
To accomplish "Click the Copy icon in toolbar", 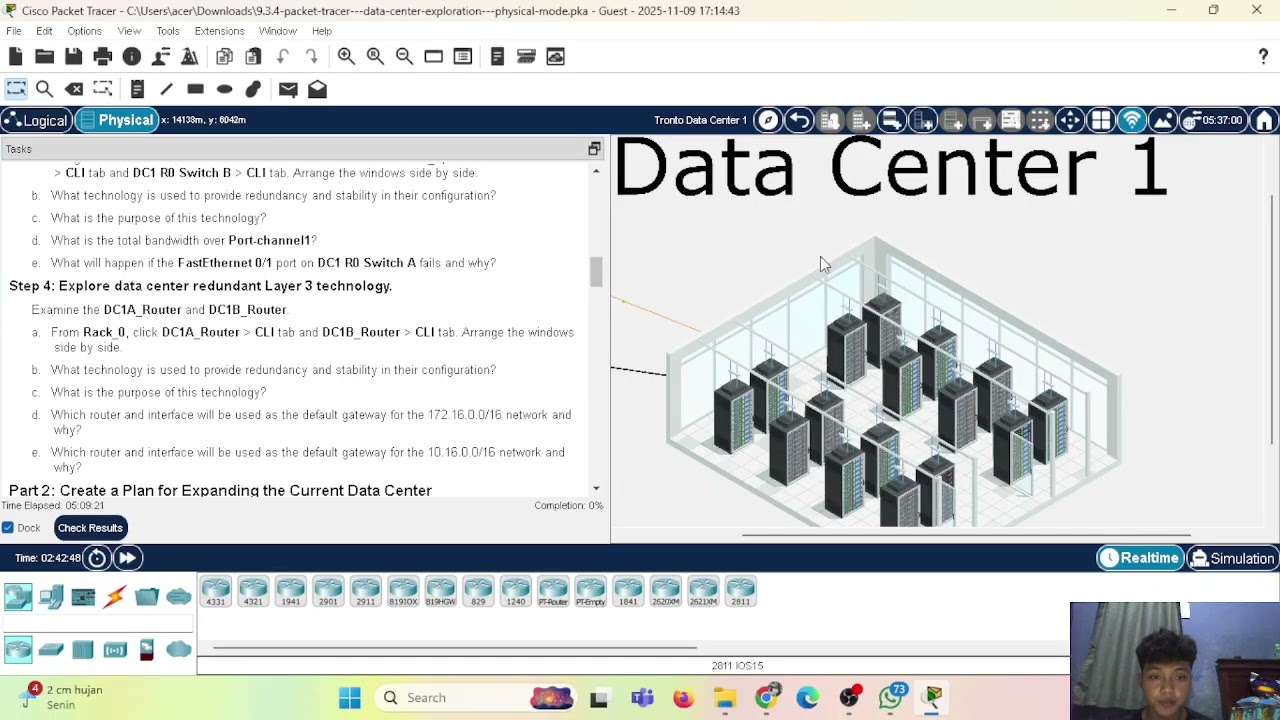I will pos(224,57).
